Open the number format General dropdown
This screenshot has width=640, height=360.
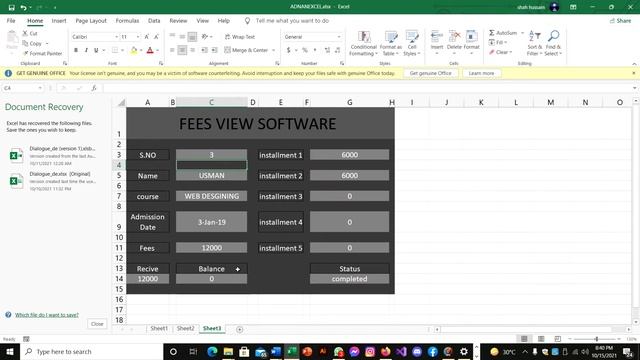[339, 37]
